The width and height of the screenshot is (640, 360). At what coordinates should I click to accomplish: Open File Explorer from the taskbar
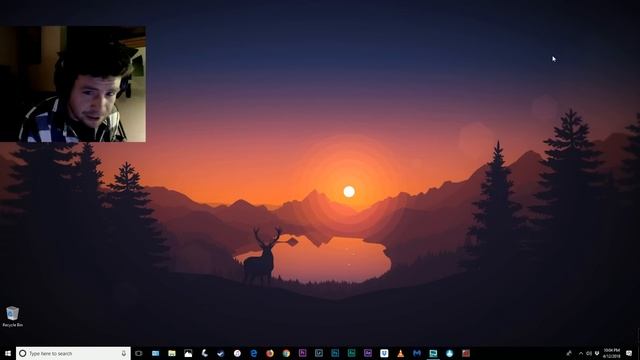click(172, 353)
